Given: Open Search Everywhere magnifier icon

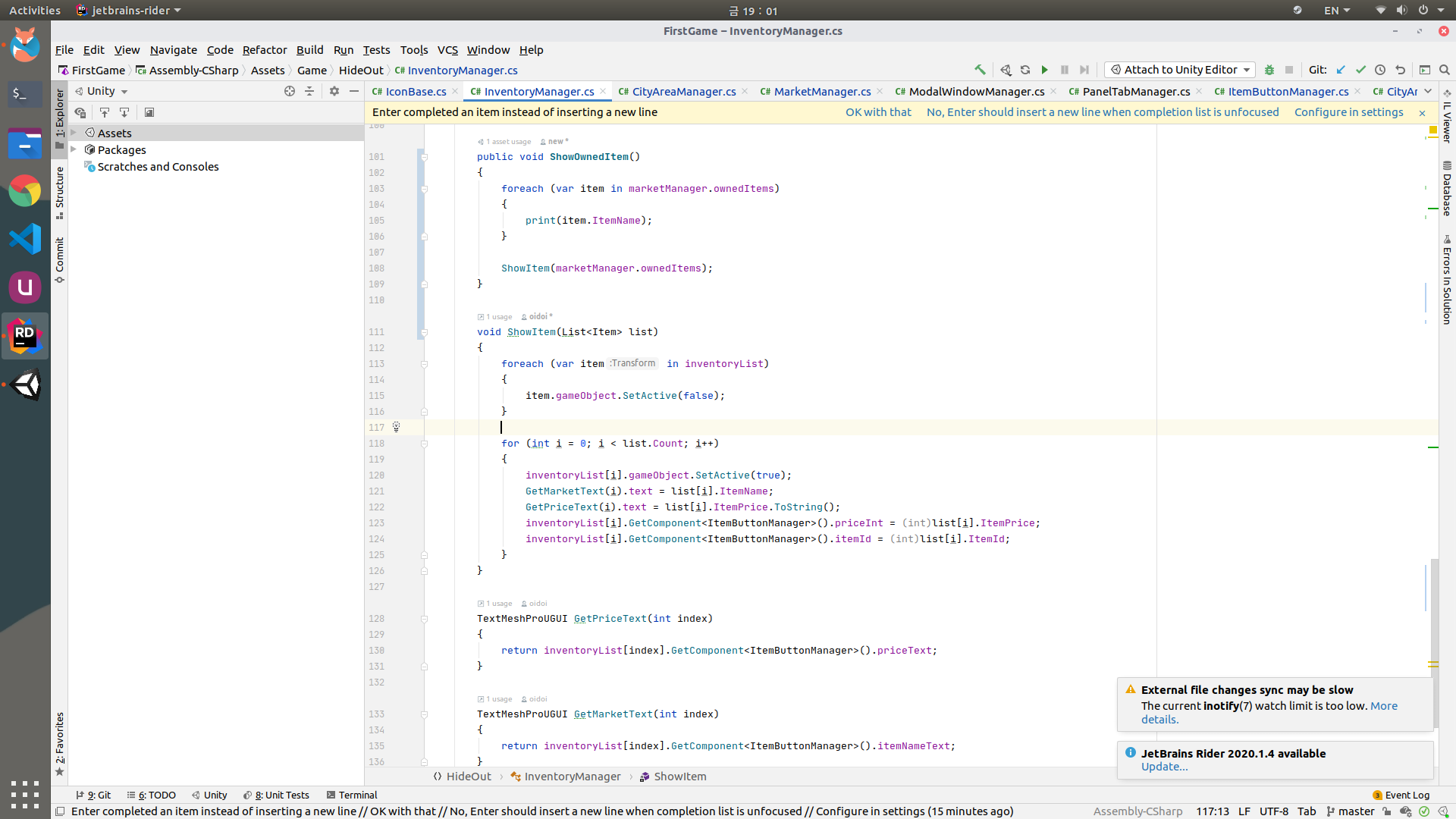Looking at the screenshot, I should click(1445, 70).
